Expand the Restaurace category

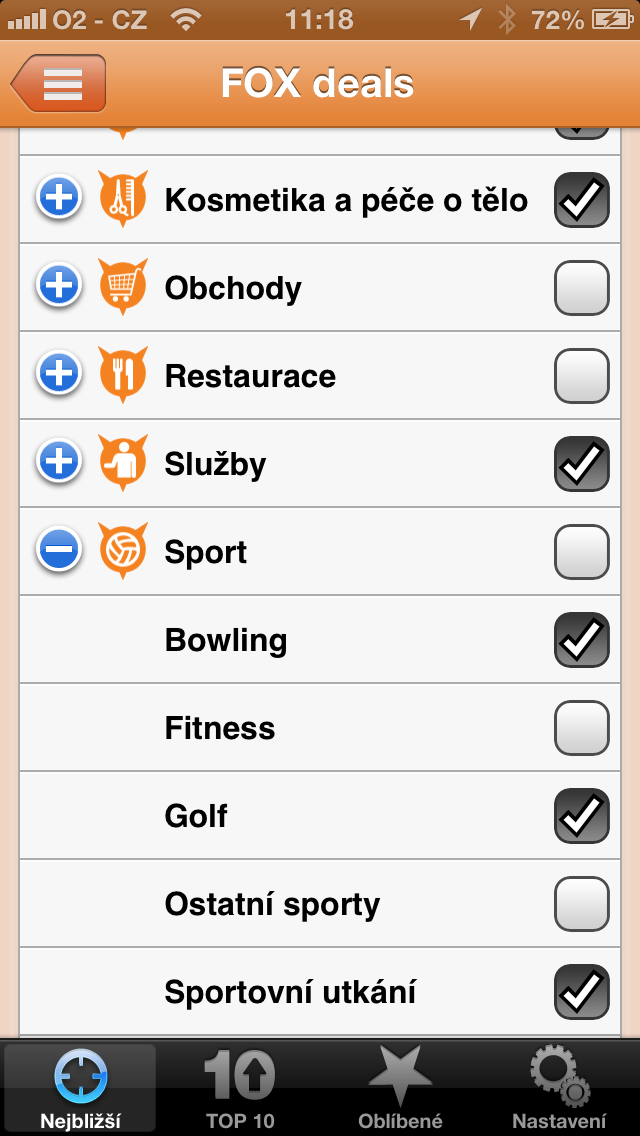click(x=59, y=375)
